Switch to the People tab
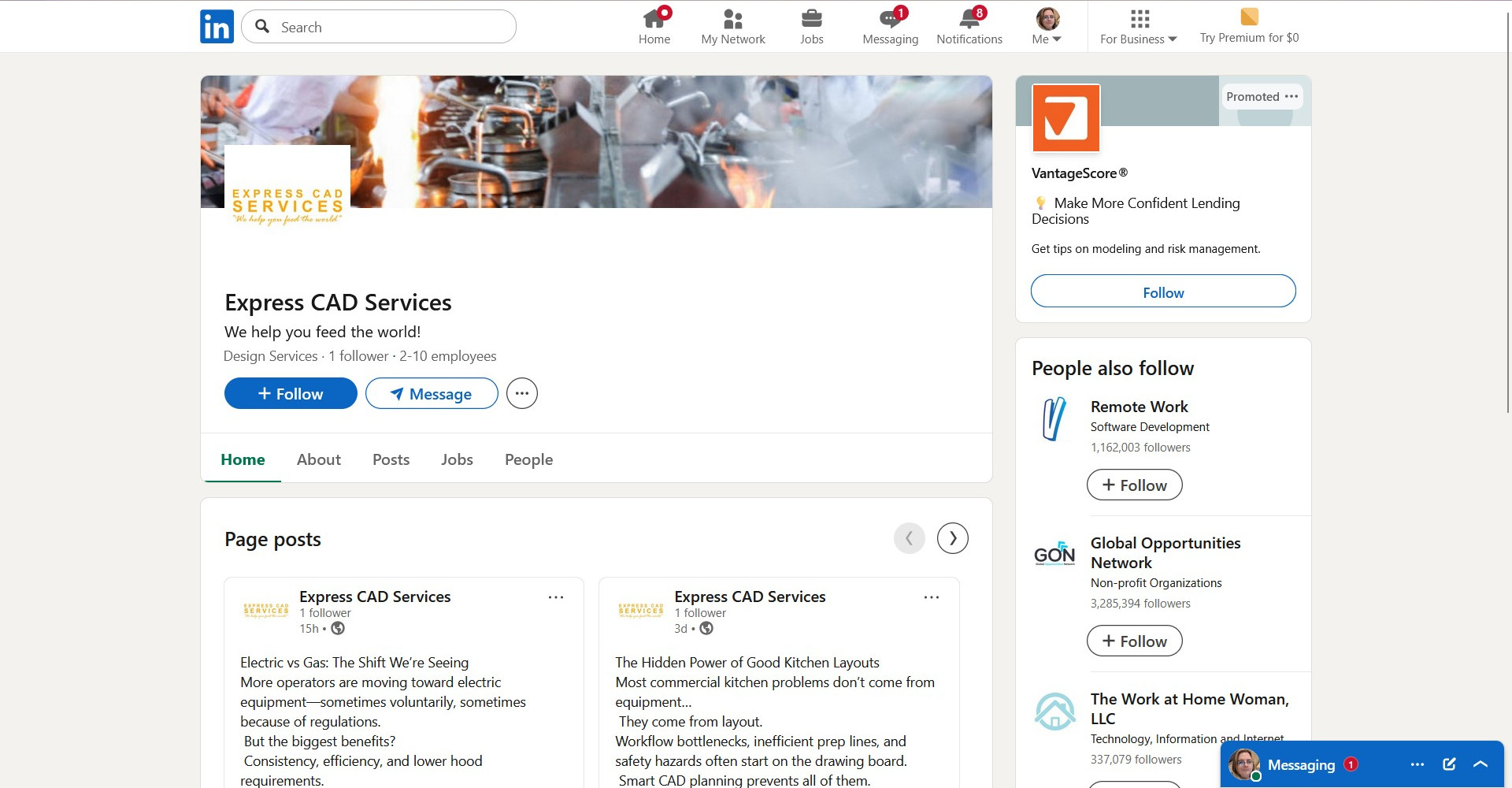Screen dimensions: 1512x788 (x=528, y=459)
